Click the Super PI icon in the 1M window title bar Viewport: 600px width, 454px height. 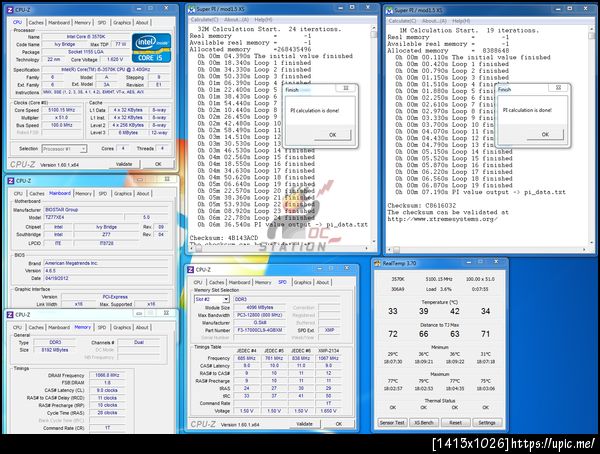pos(390,10)
